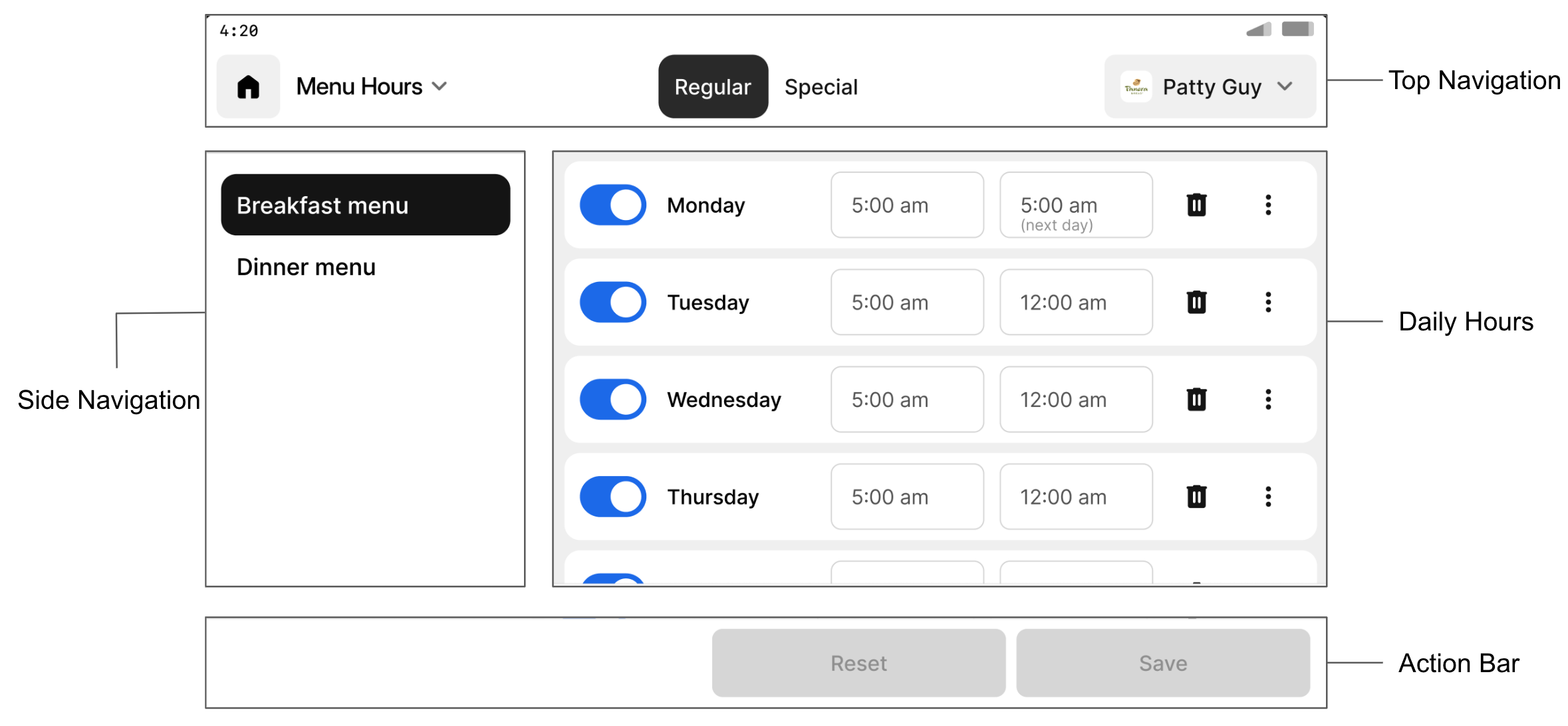Click Monday's closing time next day field
1568x726 pixels.
tap(1076, 205)
